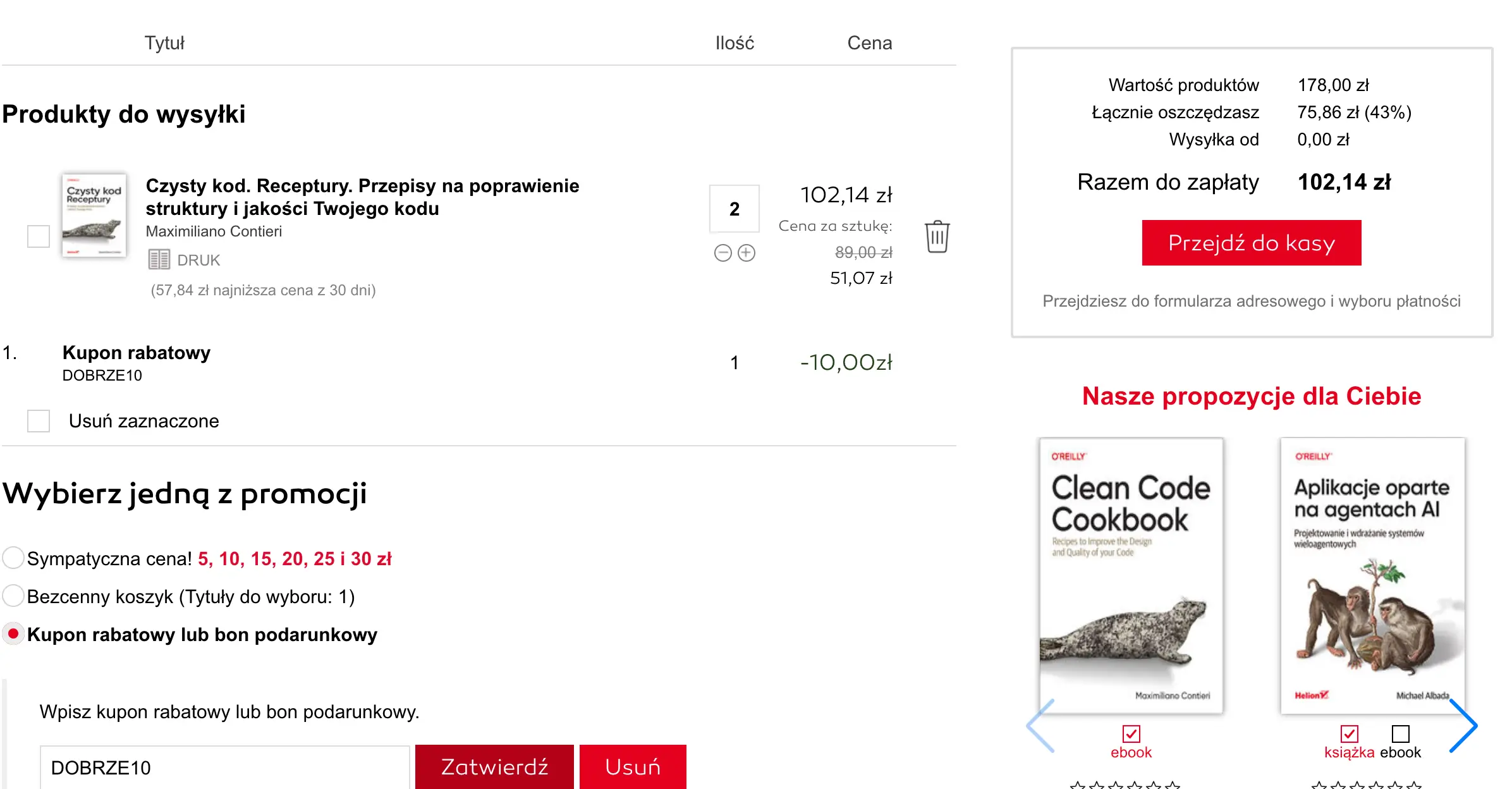Click the DRUK print format icon
This screenshot has width=1512, height=789.
(x=159, y=260)
